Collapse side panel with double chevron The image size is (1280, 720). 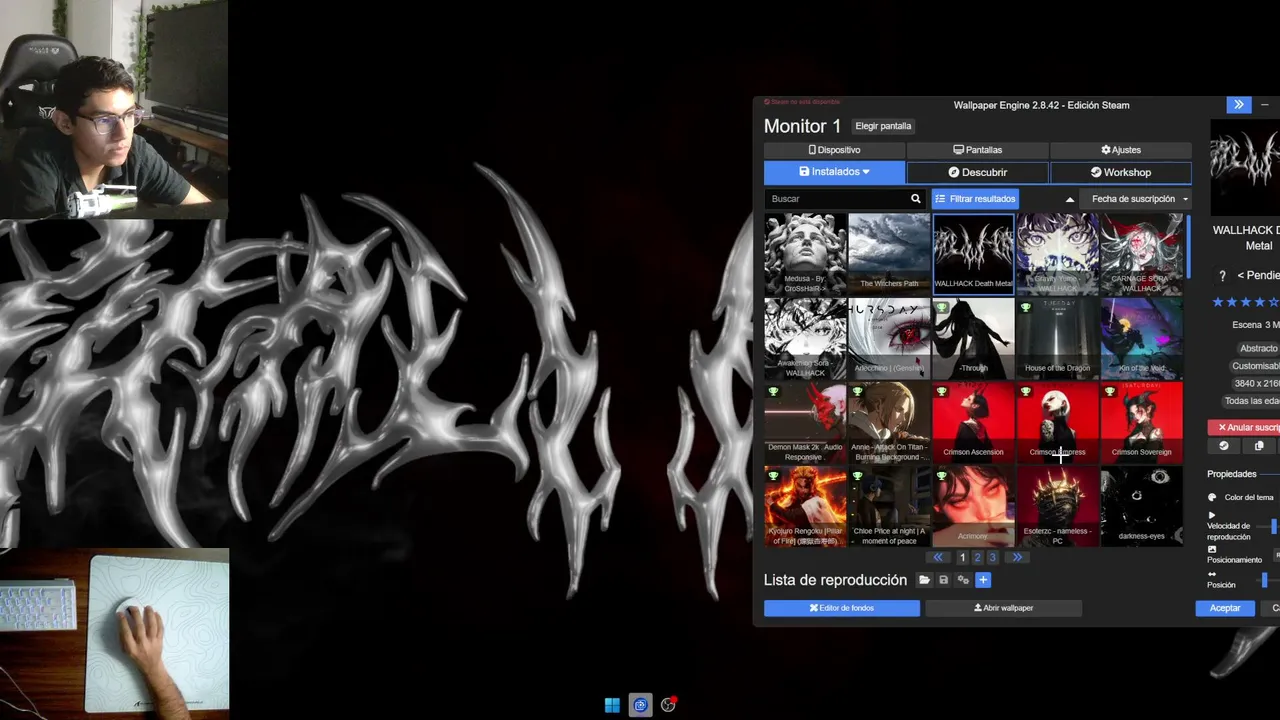point(1238,104)
